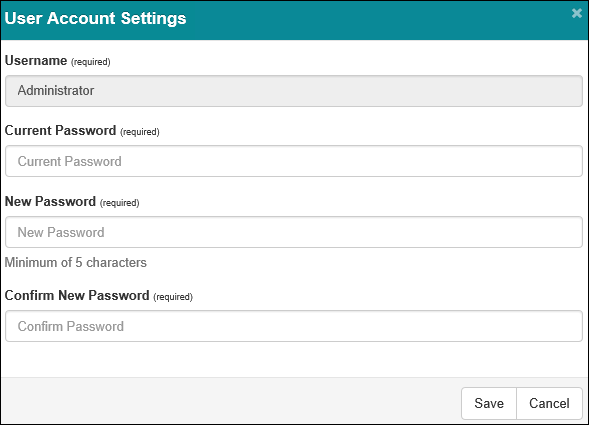
Task: Click the (required) note beside Confirm New Password
Action: coord(173,297)
